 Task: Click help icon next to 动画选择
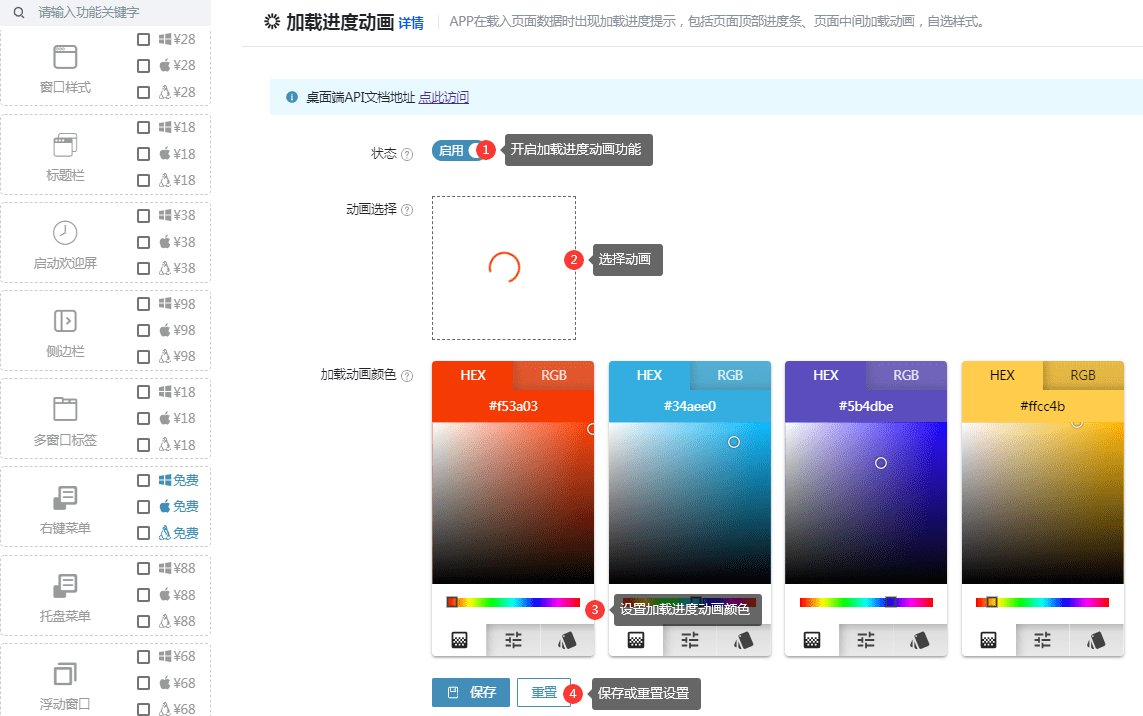pos(407,210)
